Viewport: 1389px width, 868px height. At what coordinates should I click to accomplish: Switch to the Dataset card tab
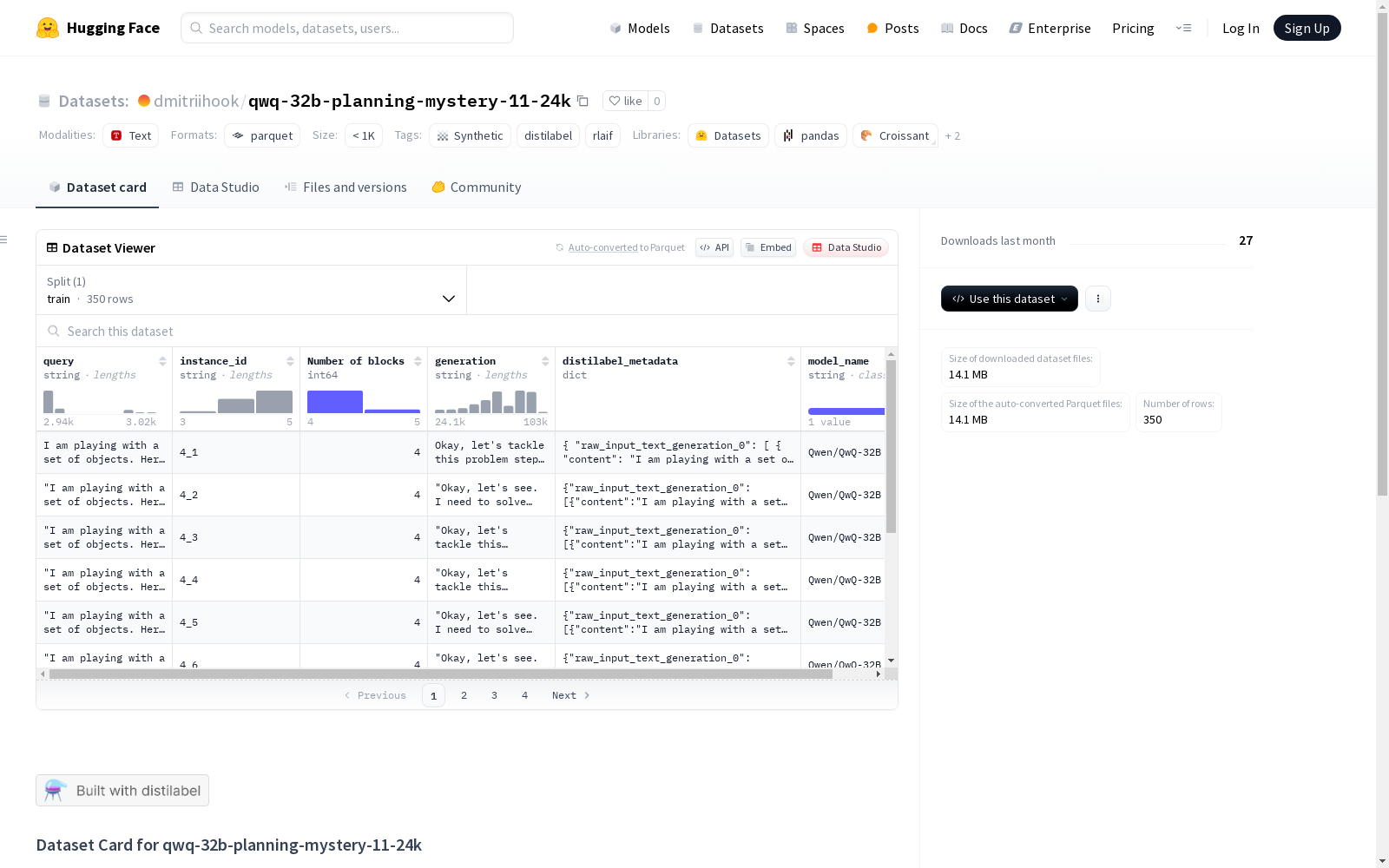point(97,187)
